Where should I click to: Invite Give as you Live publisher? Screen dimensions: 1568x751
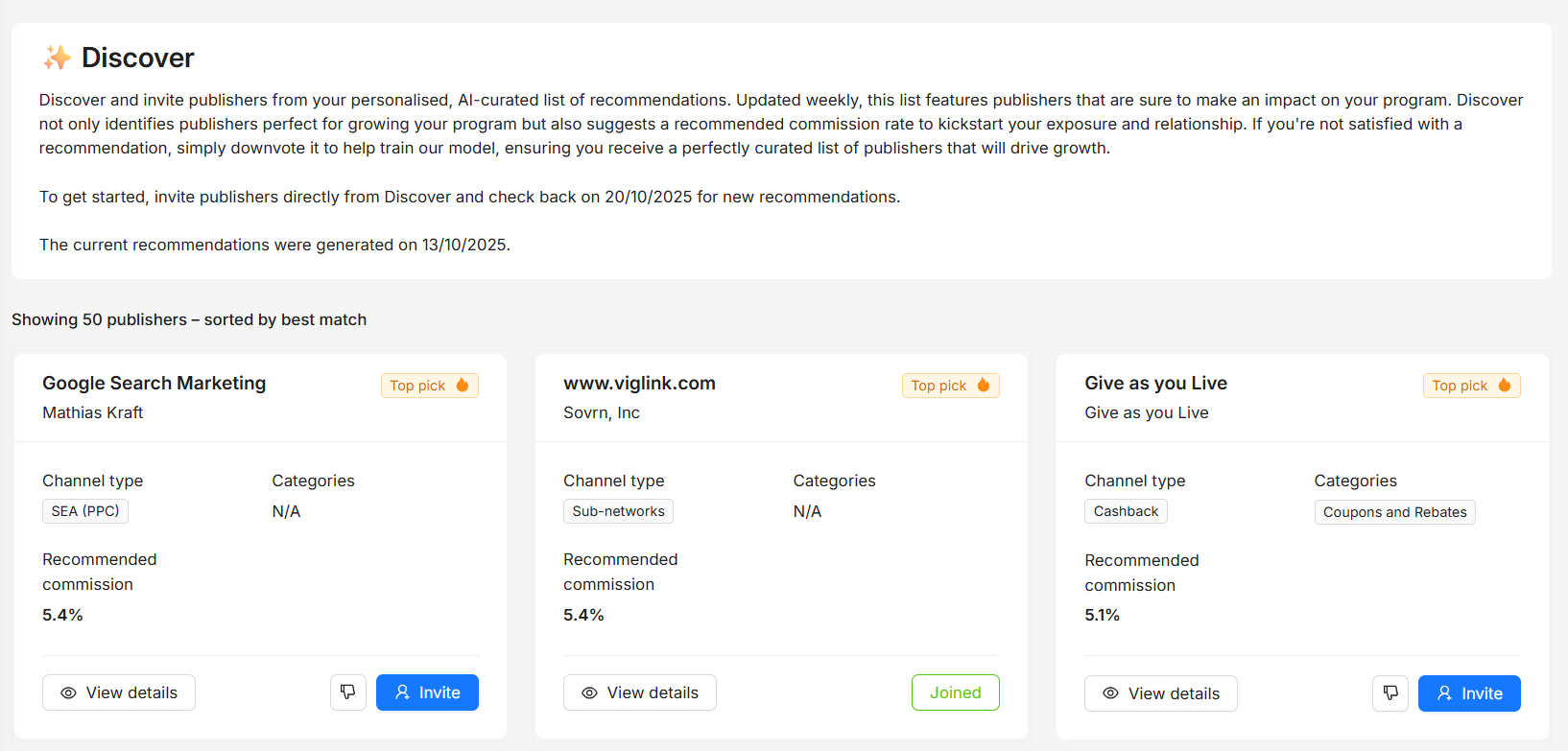point(1469,693)
